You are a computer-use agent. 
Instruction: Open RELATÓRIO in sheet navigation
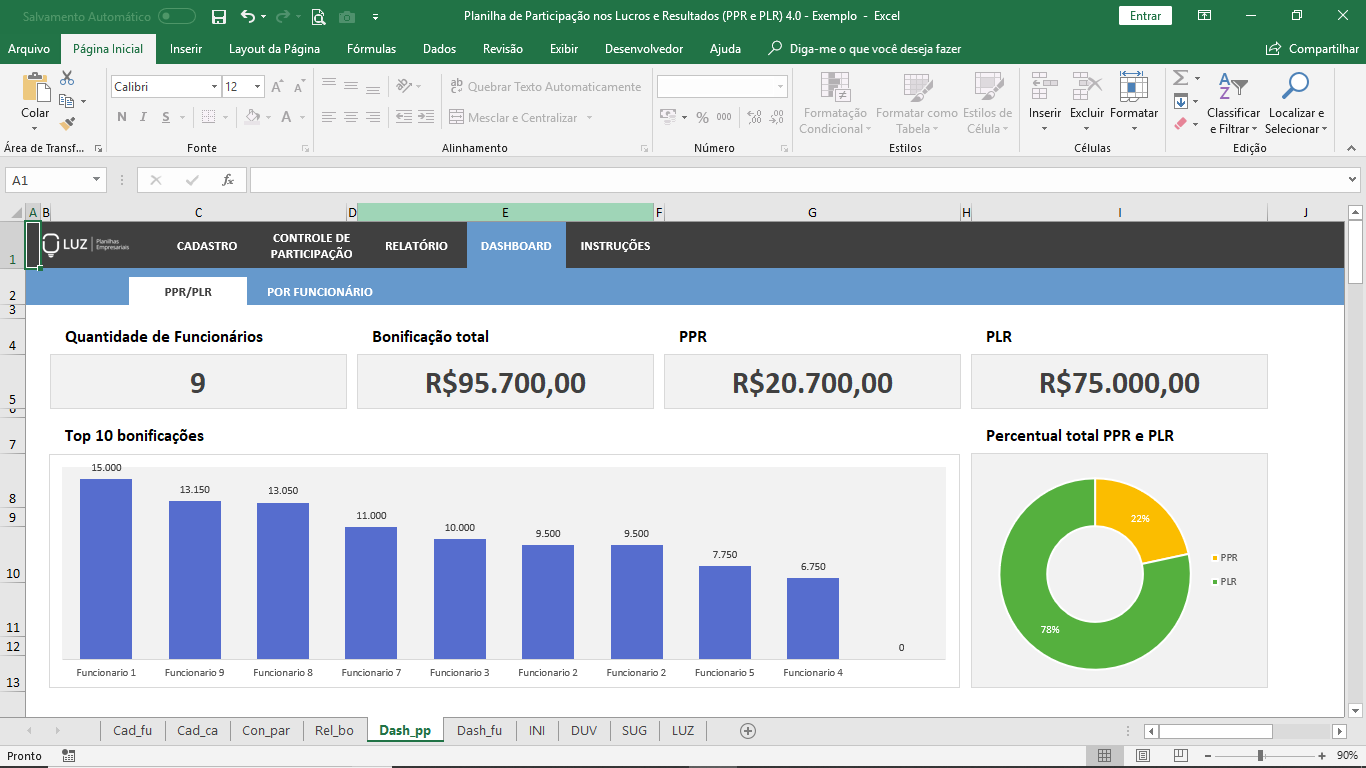(x=416, y=246)
